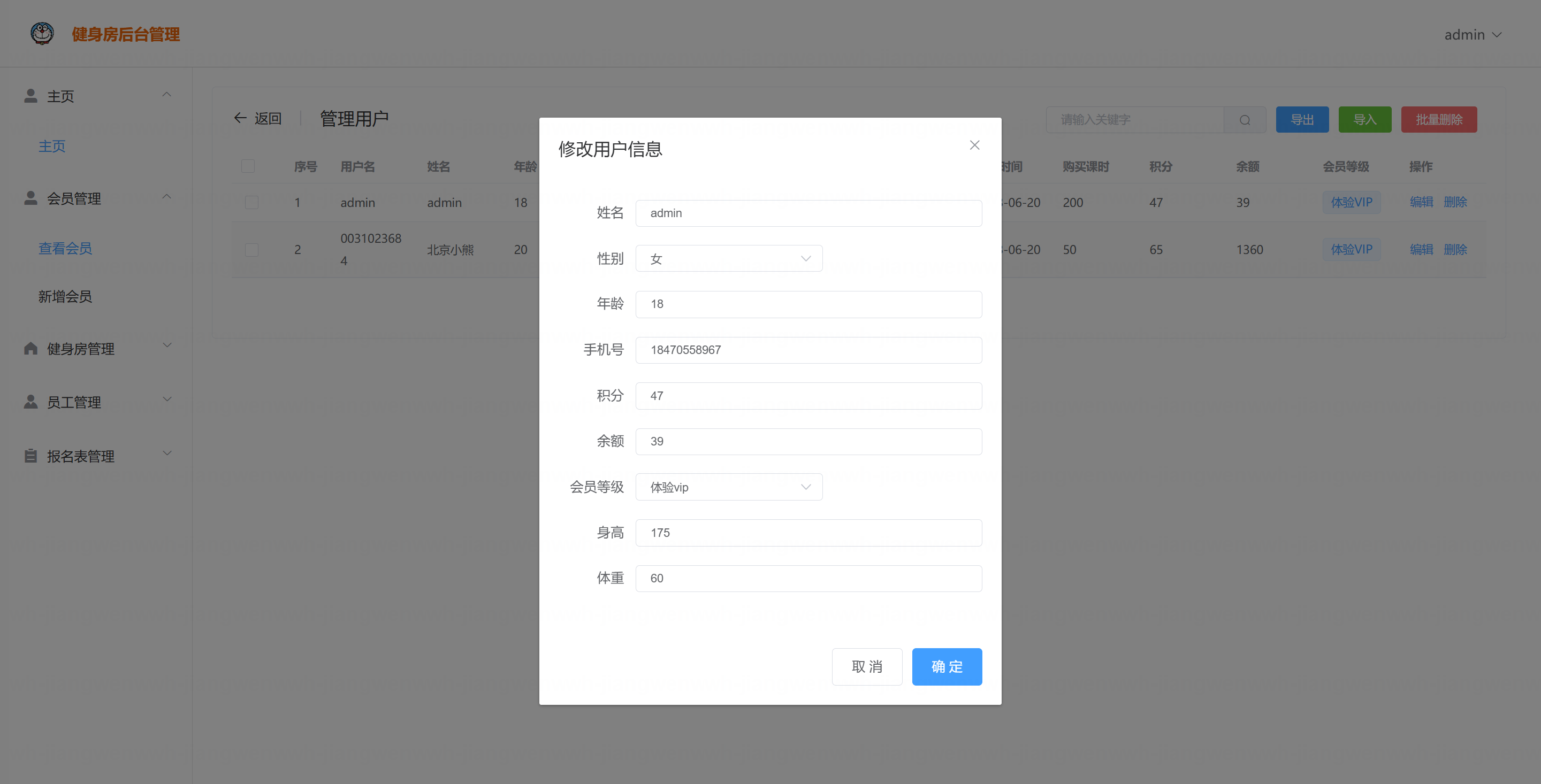Check the row 2 北京小熊 checkbox

(x=251, y=249)
